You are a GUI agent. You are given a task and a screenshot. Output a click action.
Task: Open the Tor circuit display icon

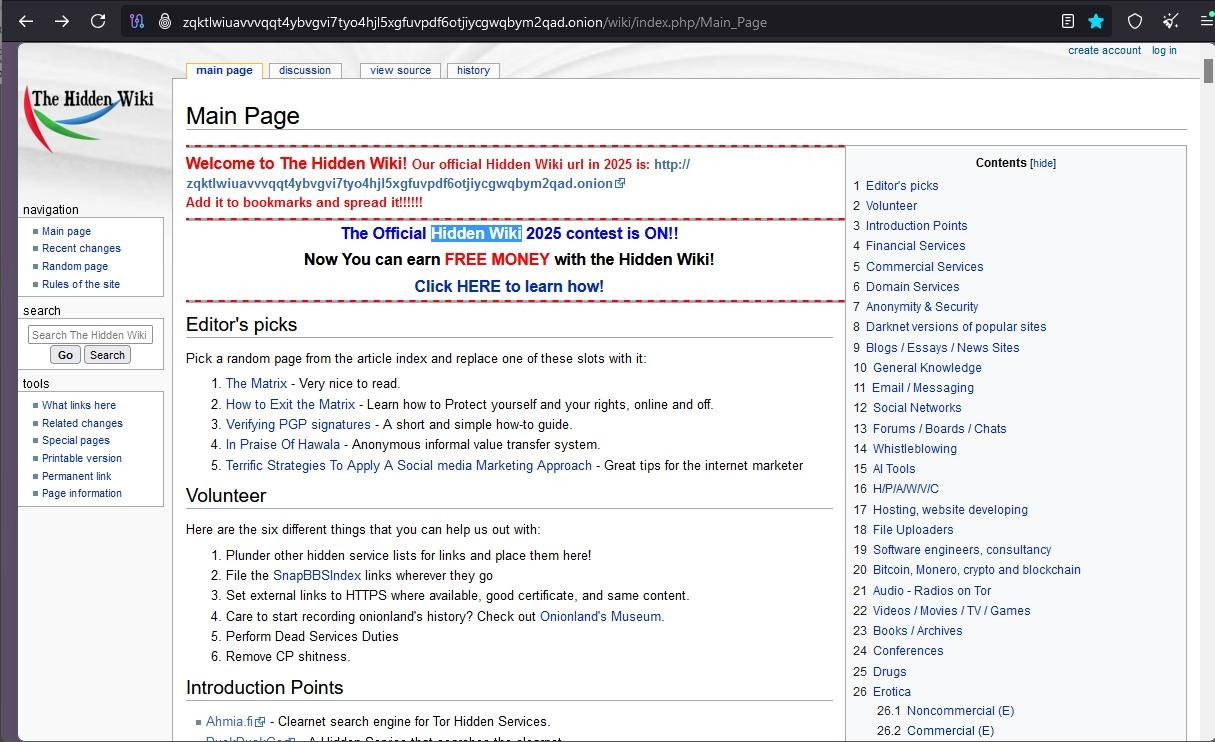coord(136,20)
